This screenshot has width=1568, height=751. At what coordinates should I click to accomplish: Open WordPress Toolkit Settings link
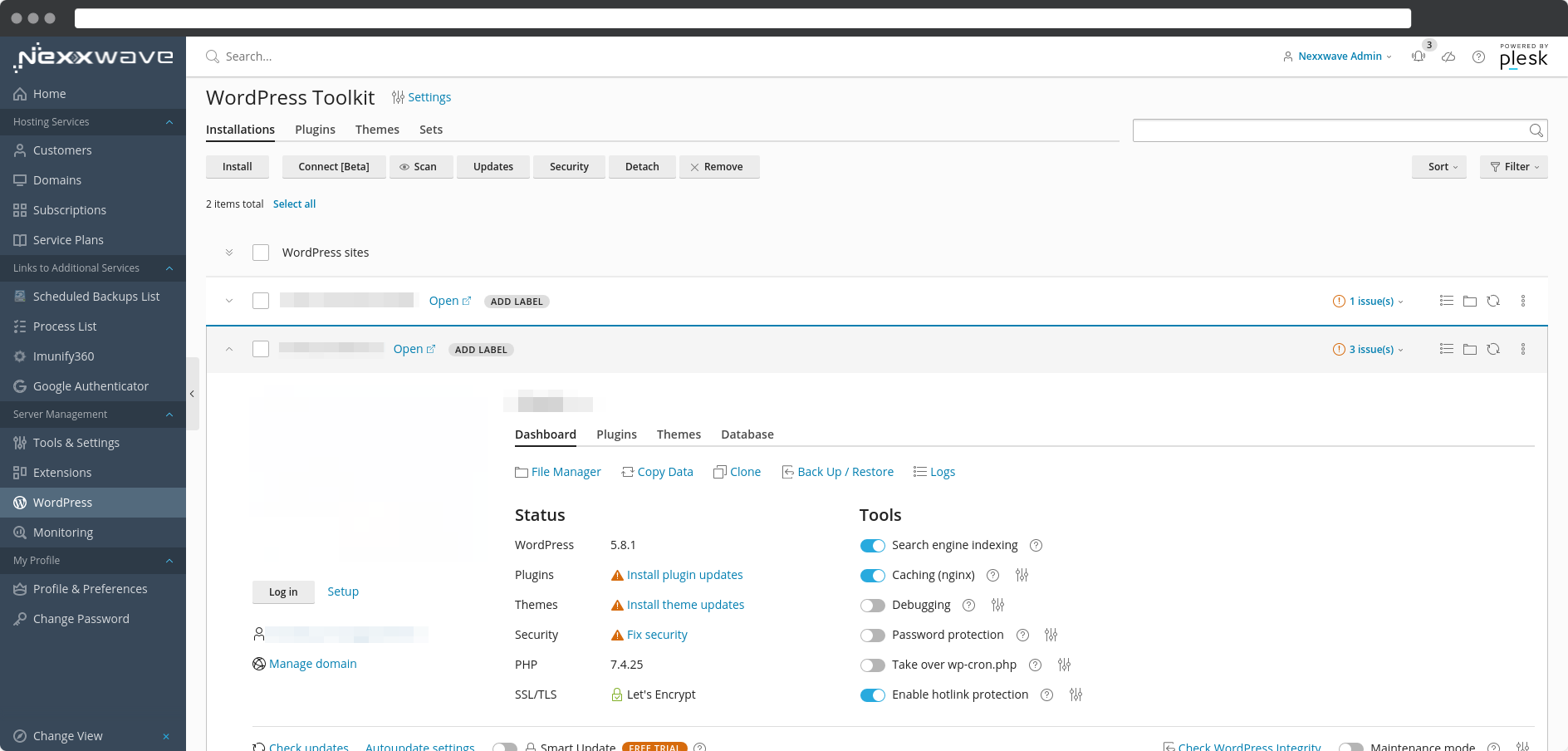(421, 97)
